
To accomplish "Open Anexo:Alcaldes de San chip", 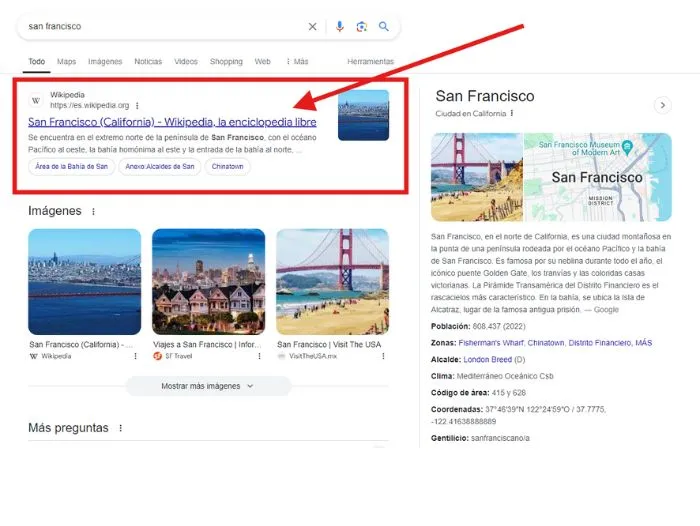I will tap(160, 167).
